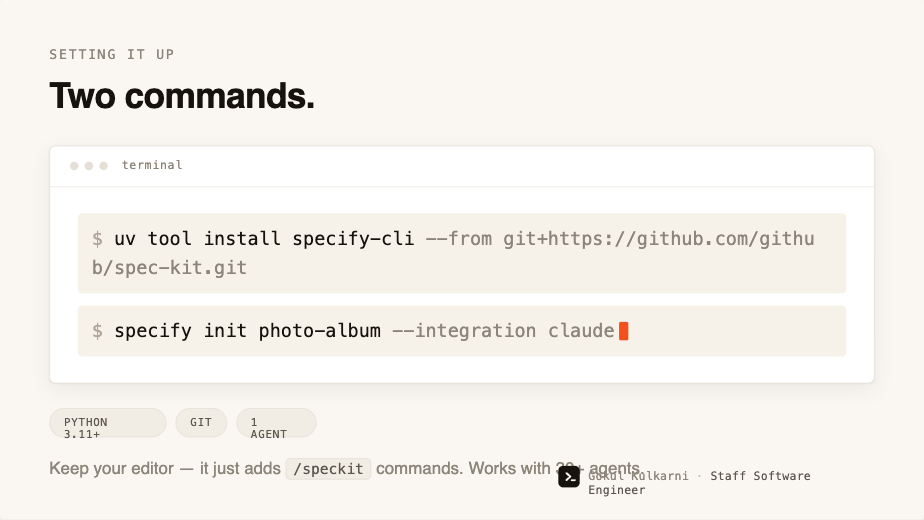The height and width of the screenshot is (520, 924).
Task: Click the dollar prompt before specify init
Action: (x=97, y=331)
